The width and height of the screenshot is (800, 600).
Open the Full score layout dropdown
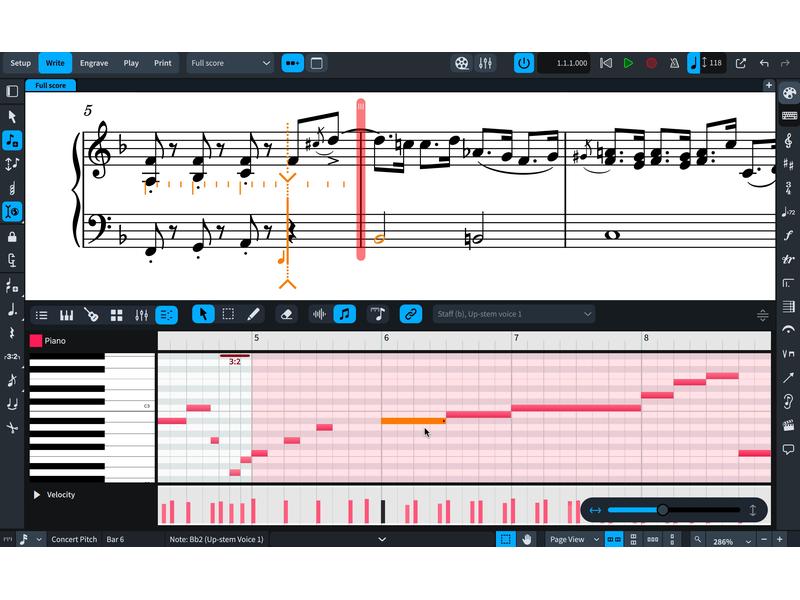[230, 63]
